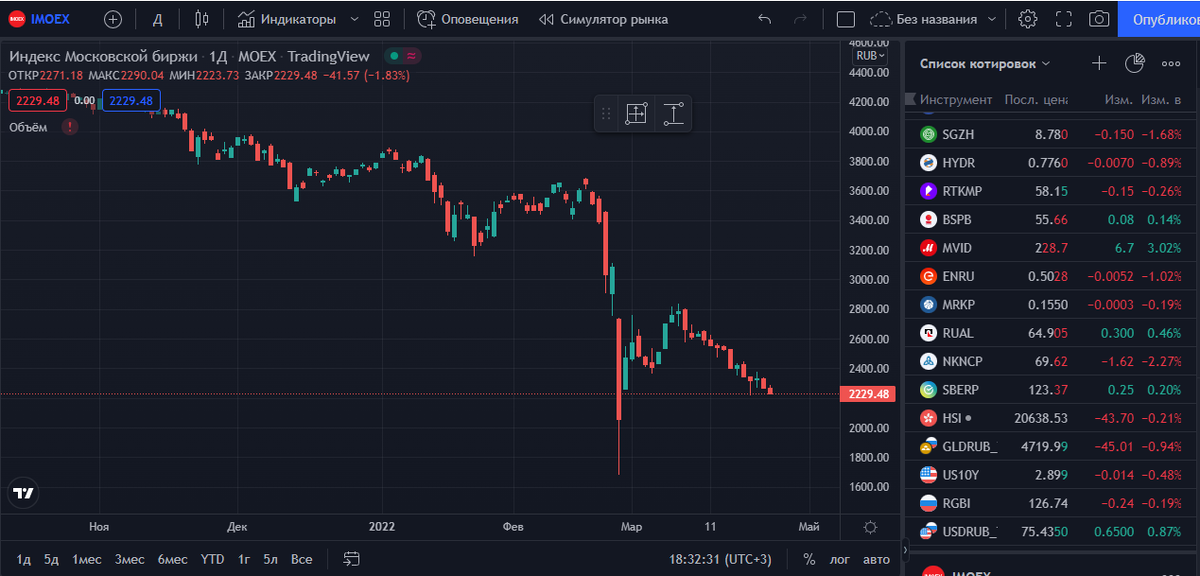
Task: Create an alert with Оповещения
Action: (468, 19)
